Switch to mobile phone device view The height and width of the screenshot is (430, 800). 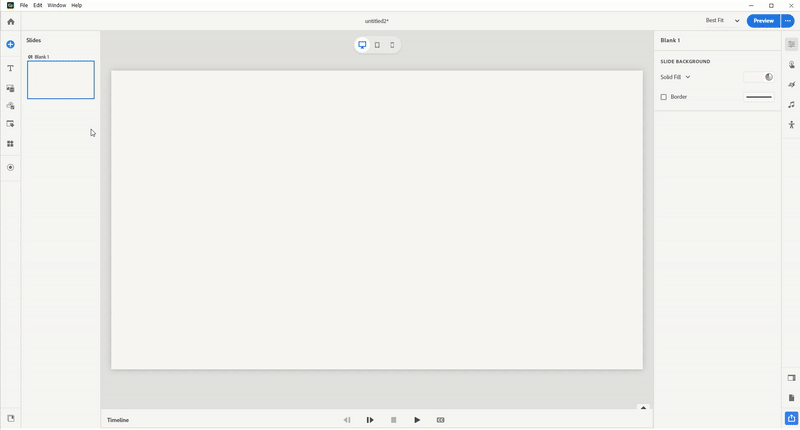click(x=392, y=45)
